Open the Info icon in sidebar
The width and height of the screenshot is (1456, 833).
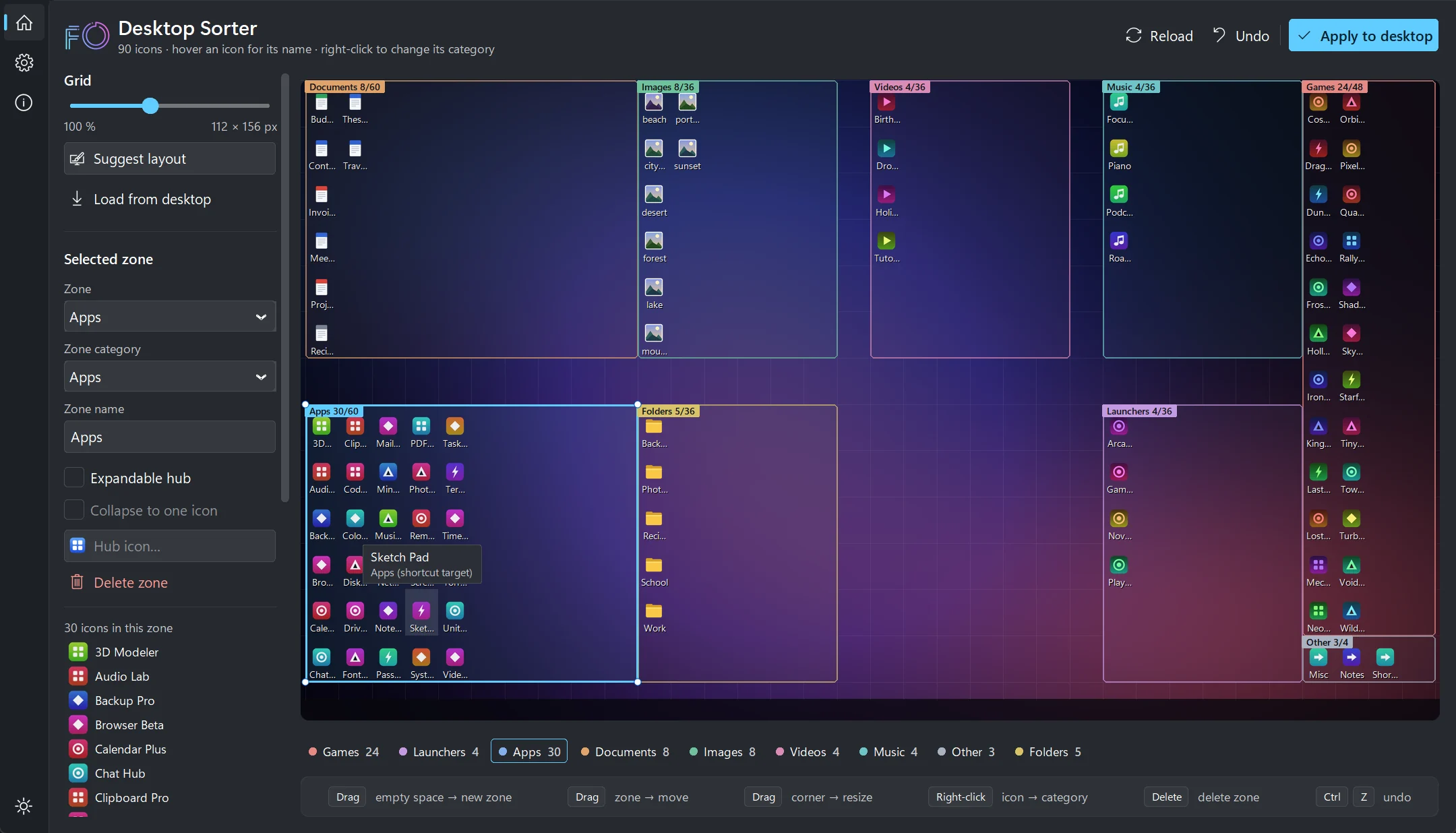pos(24,102)
